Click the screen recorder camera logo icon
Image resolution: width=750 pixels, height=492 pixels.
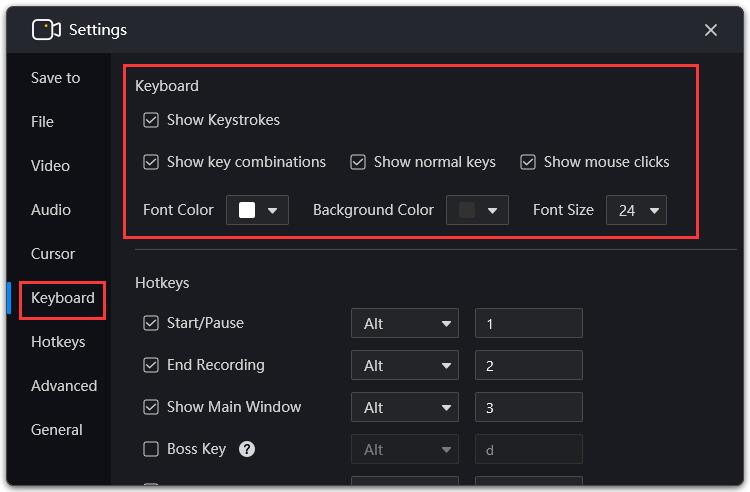46,30
